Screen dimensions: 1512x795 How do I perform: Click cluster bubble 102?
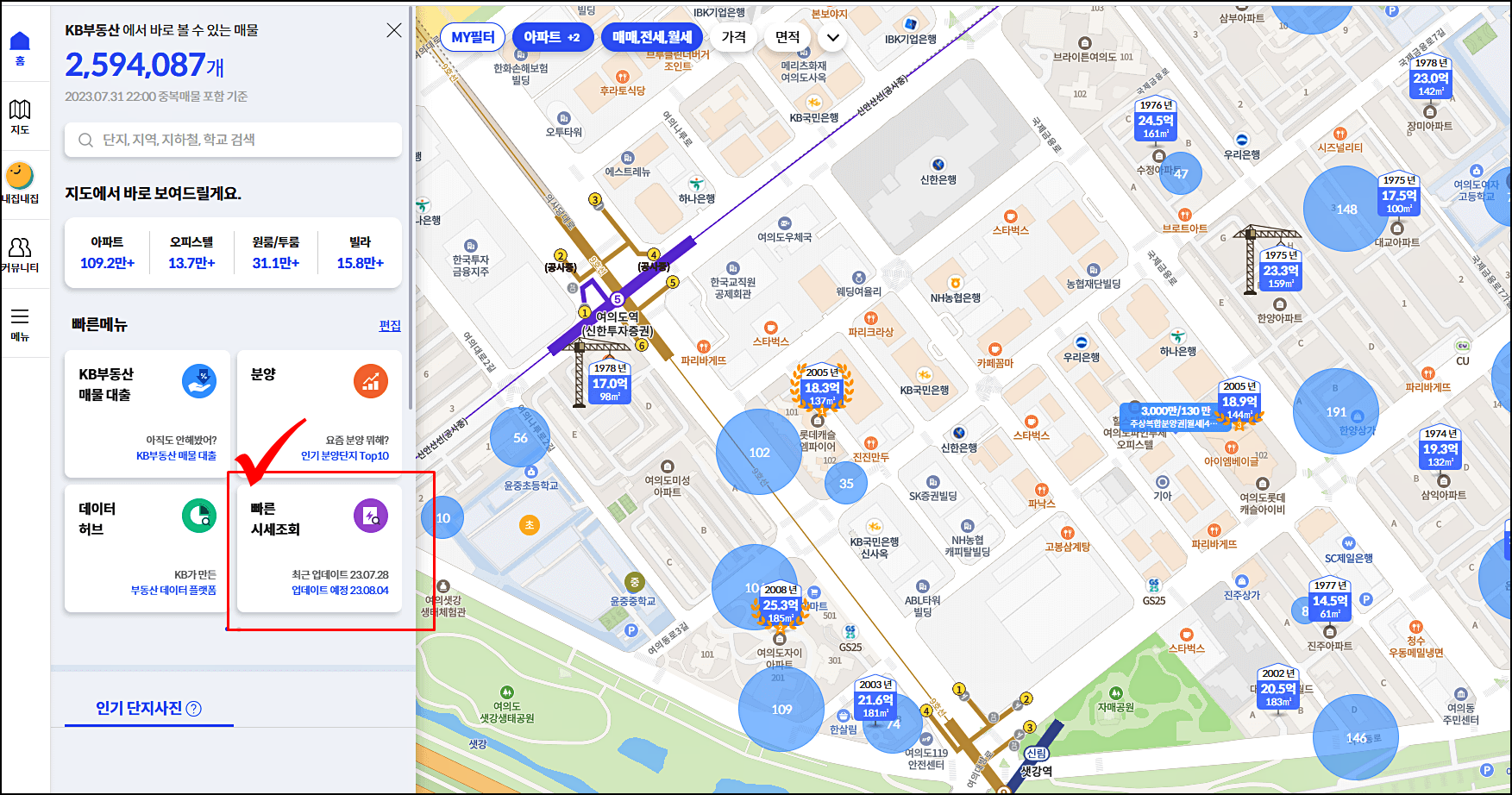(759, 452)
